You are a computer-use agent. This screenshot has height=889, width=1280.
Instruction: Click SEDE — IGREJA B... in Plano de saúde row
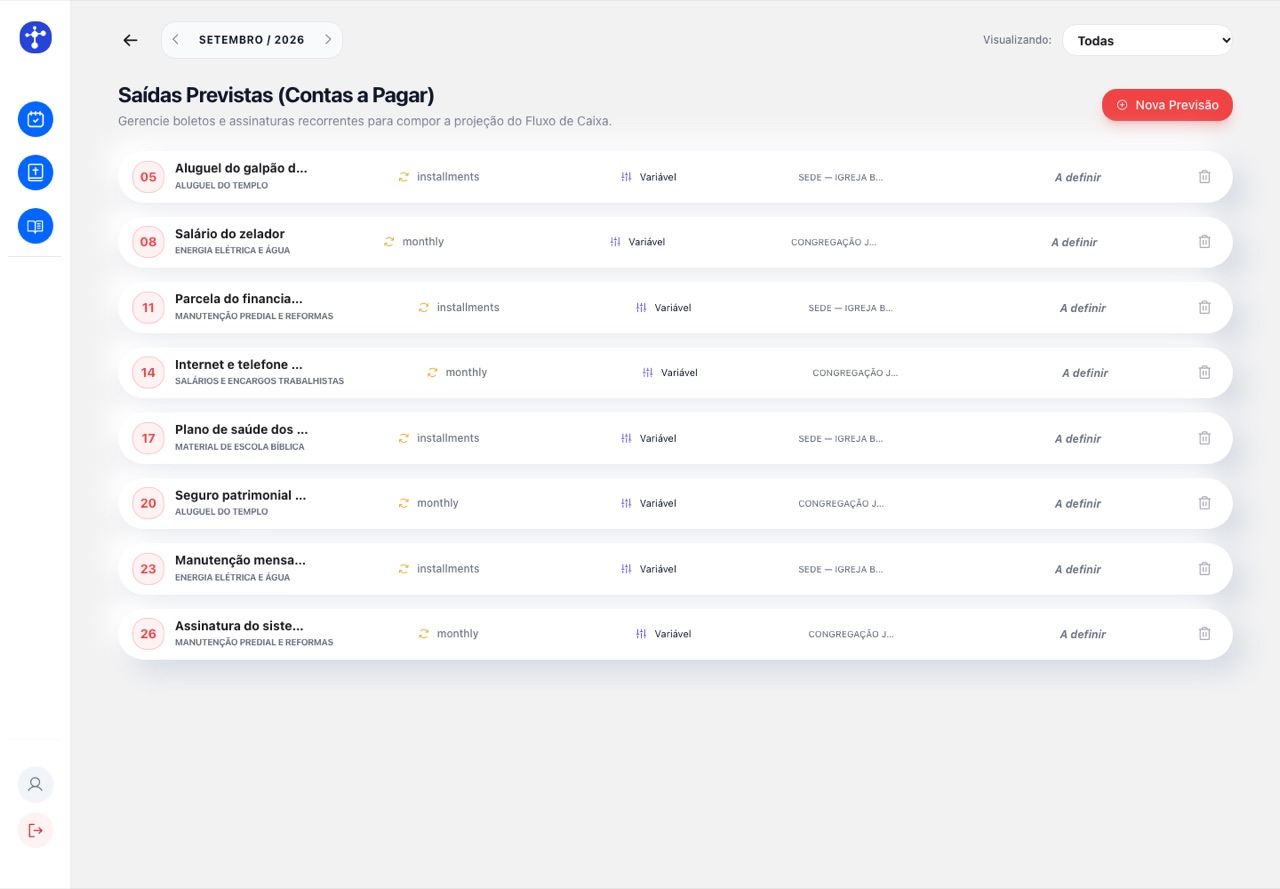pyautogui.click(x=840, y=438)
